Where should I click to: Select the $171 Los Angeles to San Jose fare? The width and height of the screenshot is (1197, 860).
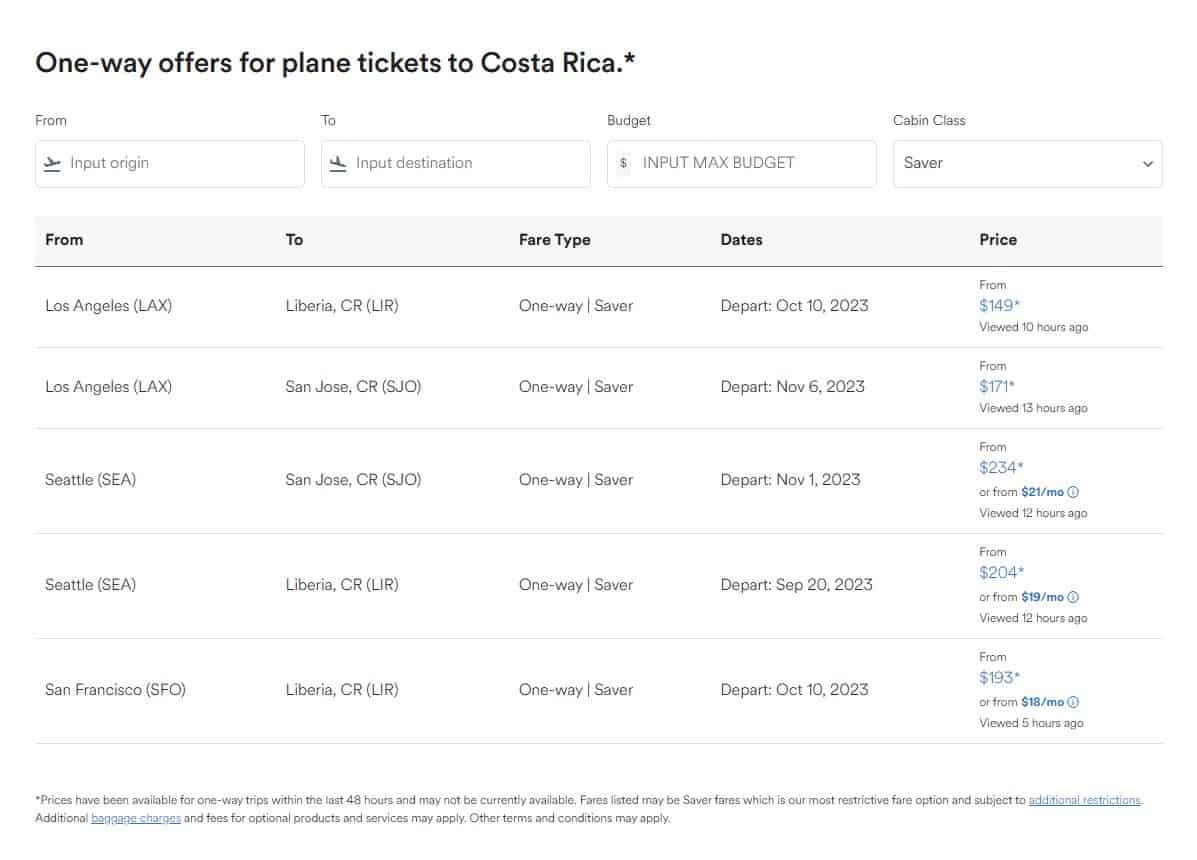coord(997,387)
